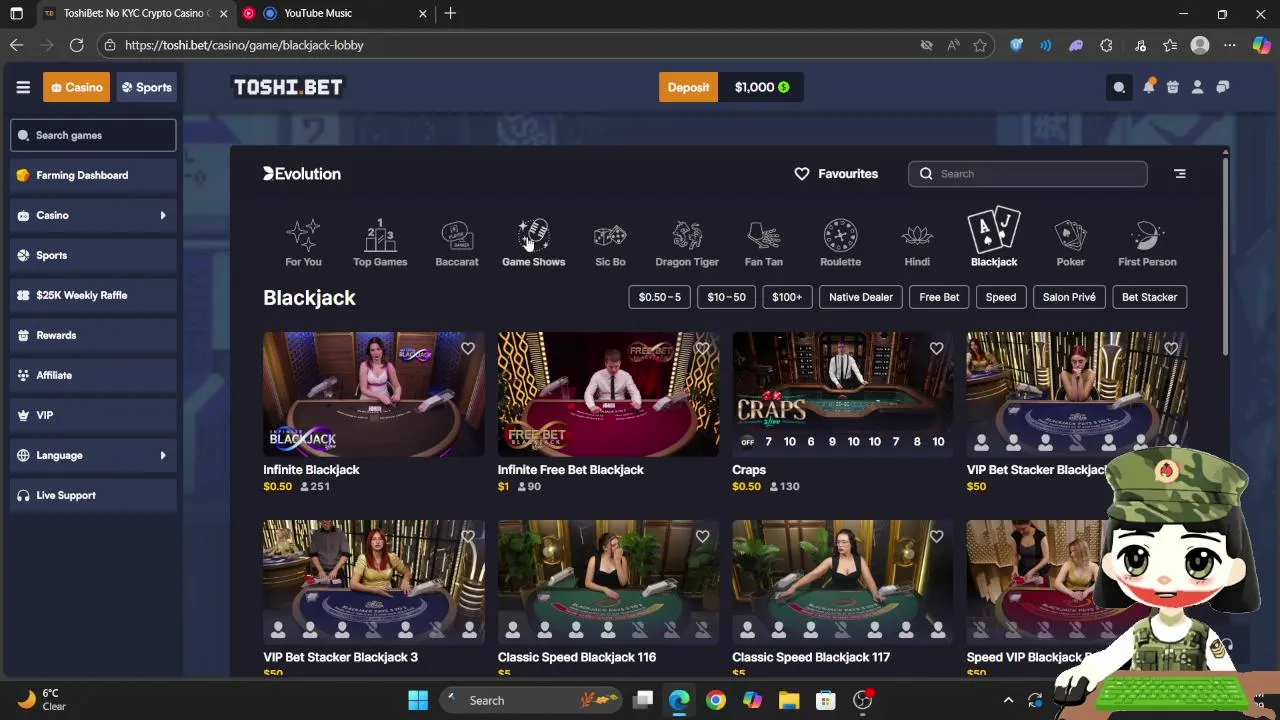Open the chat bubbles icon in header

click(x=1222, y=87)
